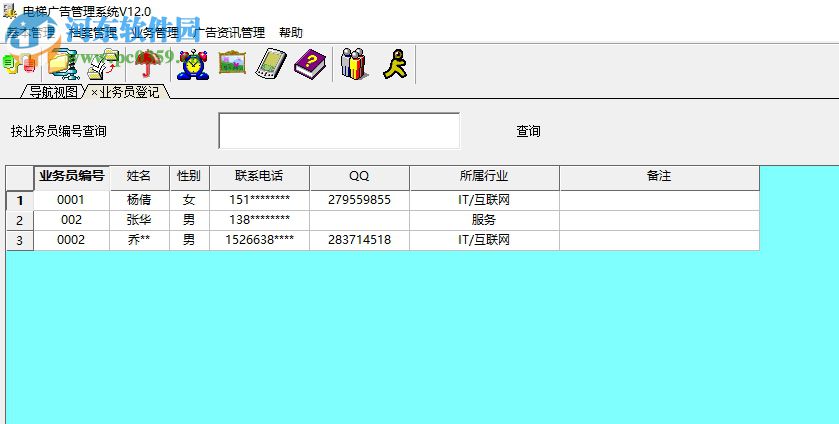
Task: Click phone cell 138********
Action: (x=259, y=221)
